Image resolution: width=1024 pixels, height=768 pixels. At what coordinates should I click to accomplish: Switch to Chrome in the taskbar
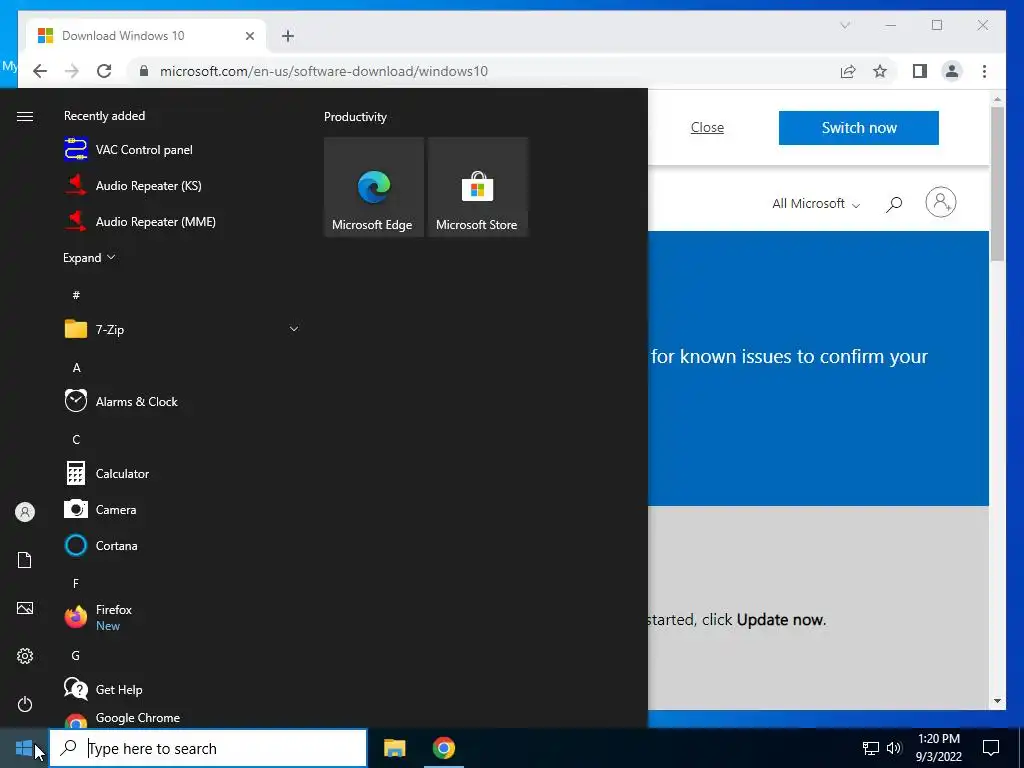[443, 748]
